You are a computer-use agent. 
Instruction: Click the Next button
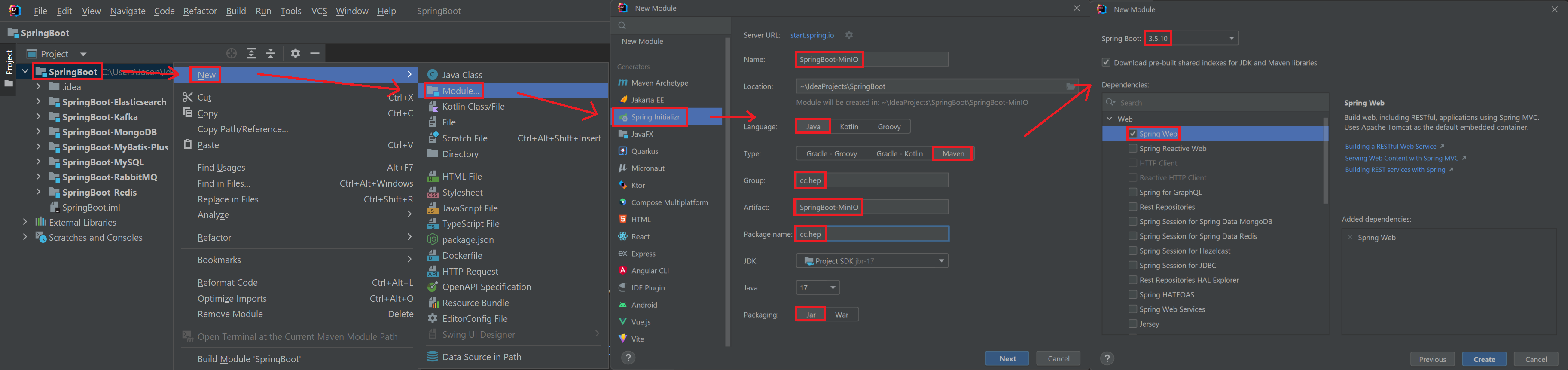tap(1007, 358)
